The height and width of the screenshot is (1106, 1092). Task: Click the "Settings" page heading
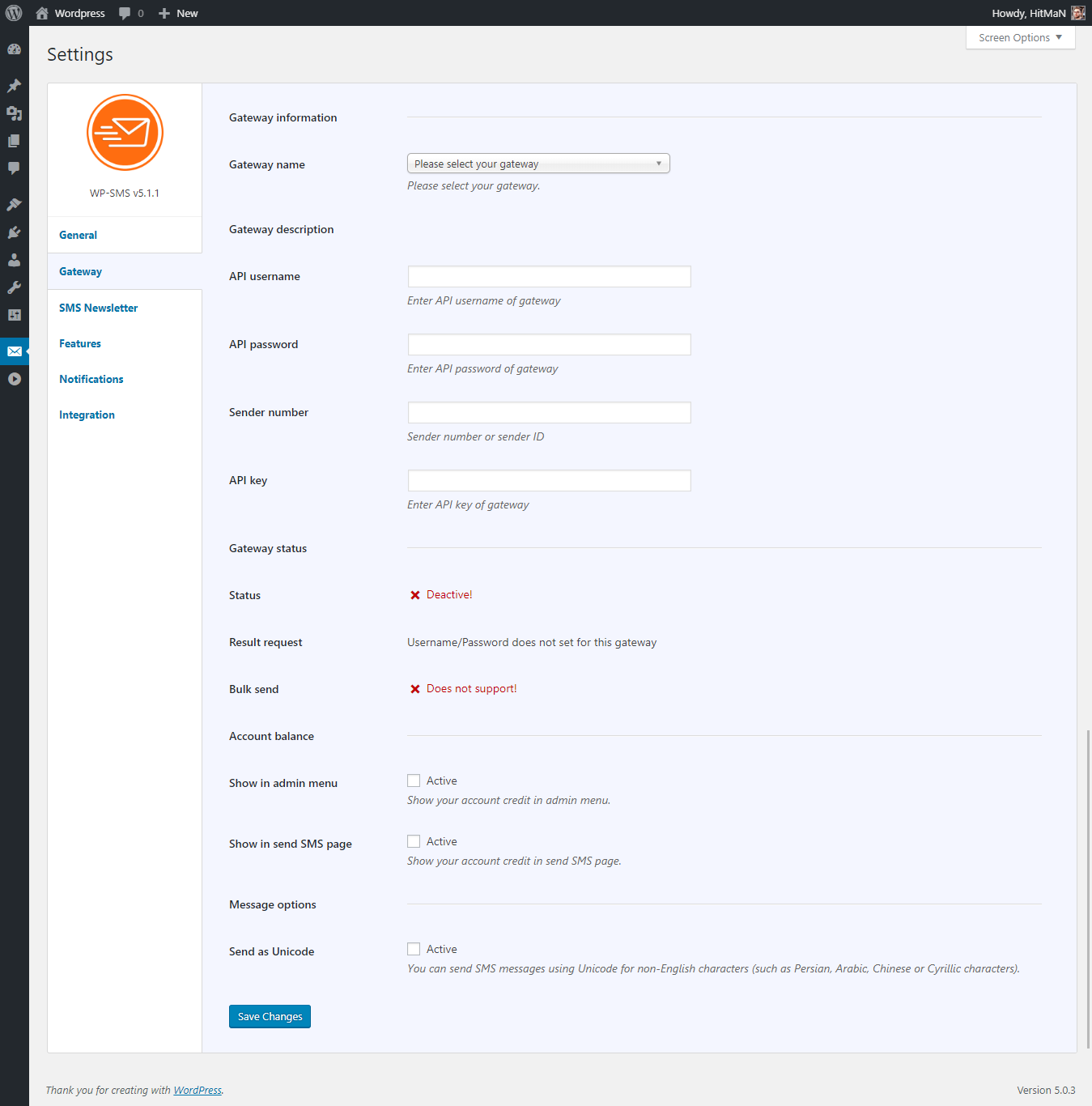(x=80, y=54)
